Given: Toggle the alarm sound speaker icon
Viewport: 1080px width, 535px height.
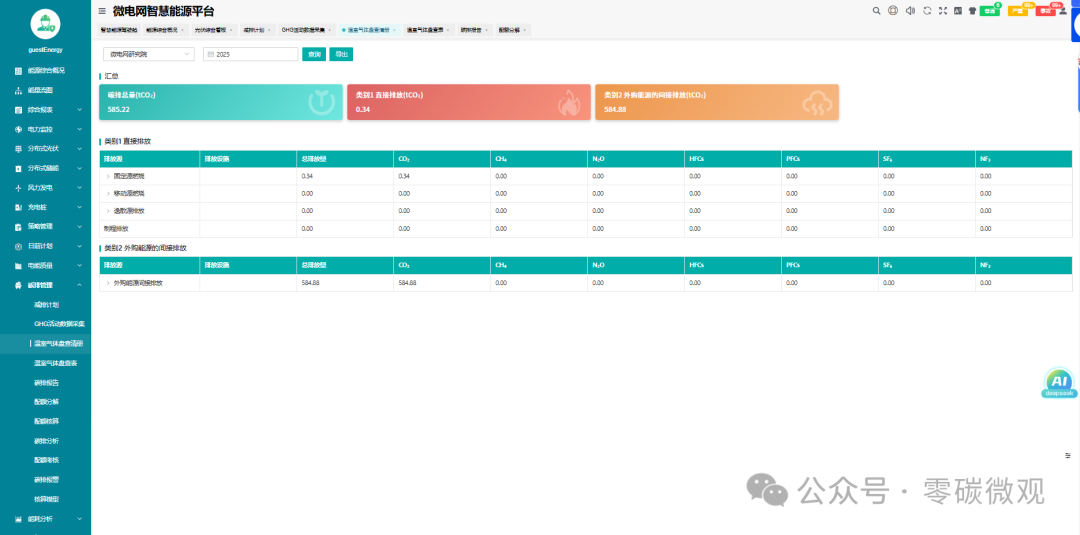Looking at the screenshot, I should 910,10.
